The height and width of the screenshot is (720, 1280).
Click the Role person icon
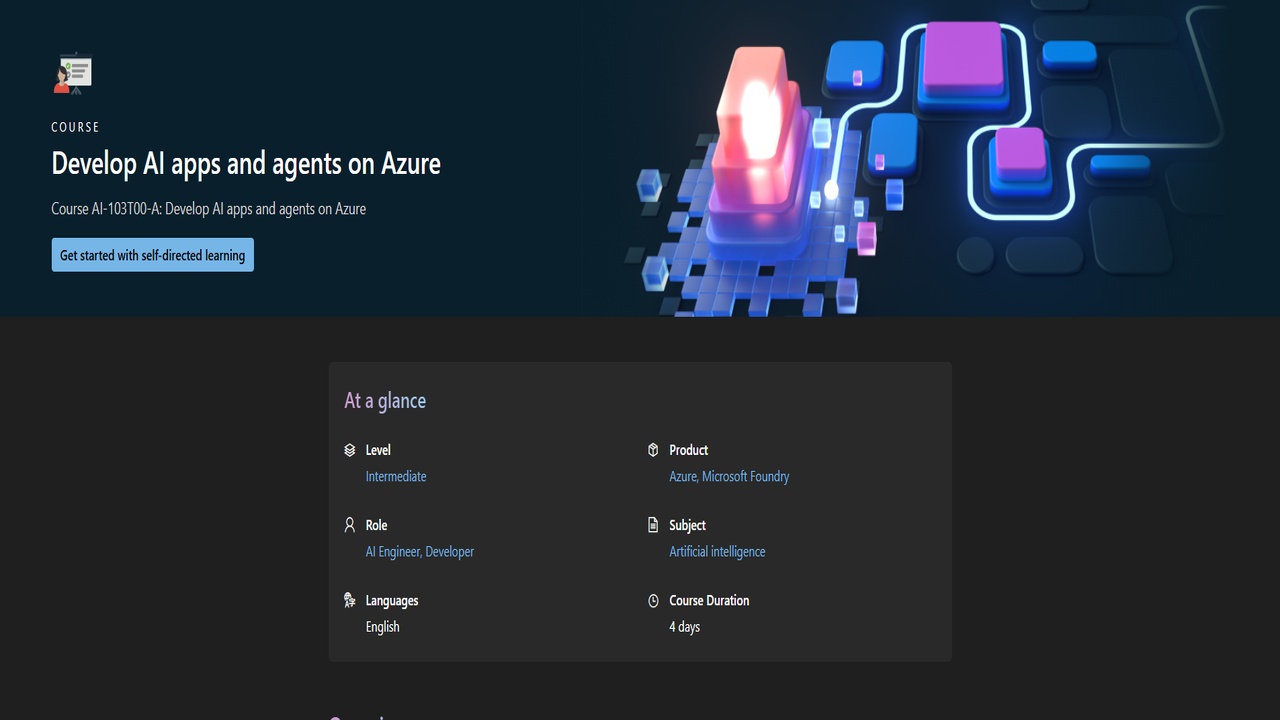coord(349,525)
